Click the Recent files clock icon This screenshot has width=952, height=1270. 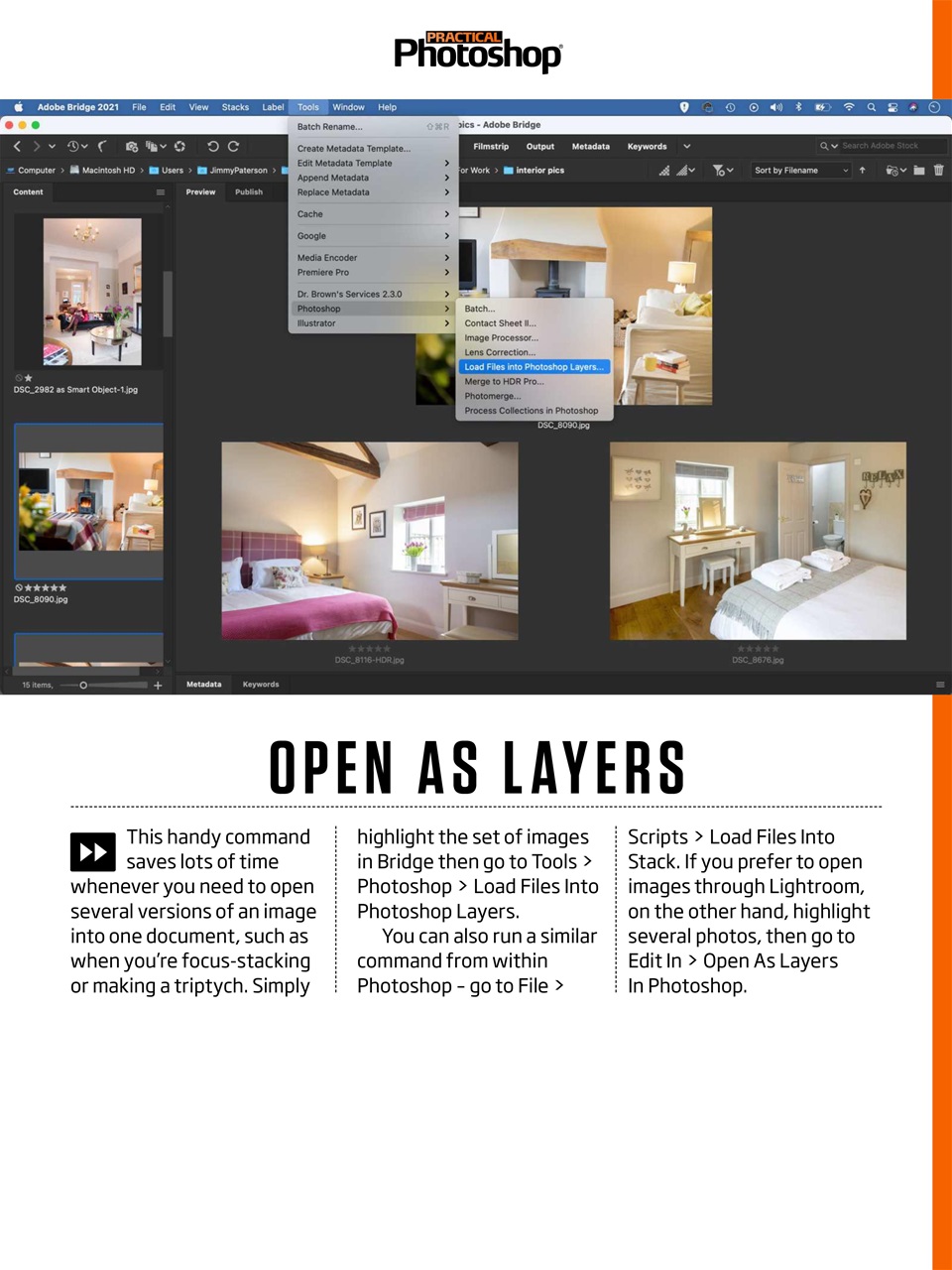click(73, 146)
